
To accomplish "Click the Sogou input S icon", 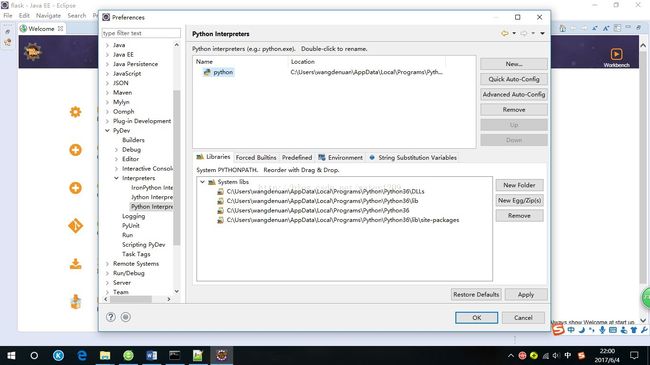I will [x=558, y=330].
